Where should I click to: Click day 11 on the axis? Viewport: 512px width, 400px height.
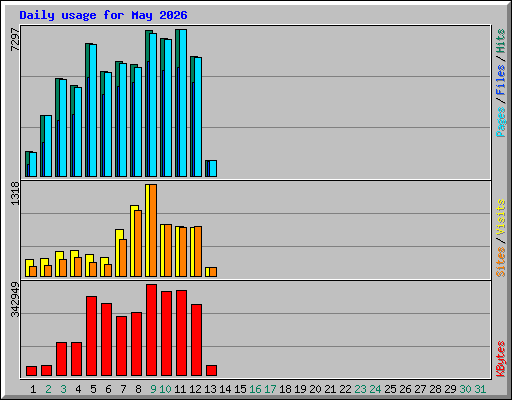click(180, 389)
